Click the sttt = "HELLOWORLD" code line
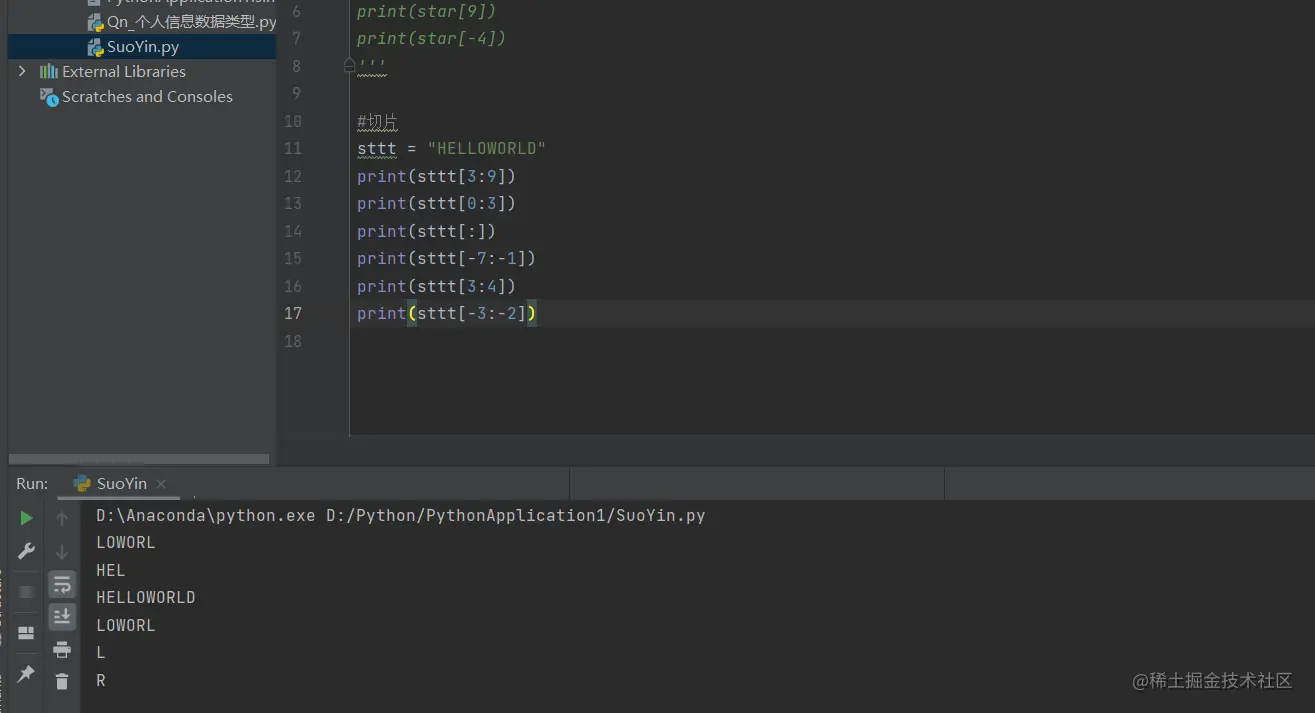Viewport: 1315px width, 713px height. click(x=451, y=149)
